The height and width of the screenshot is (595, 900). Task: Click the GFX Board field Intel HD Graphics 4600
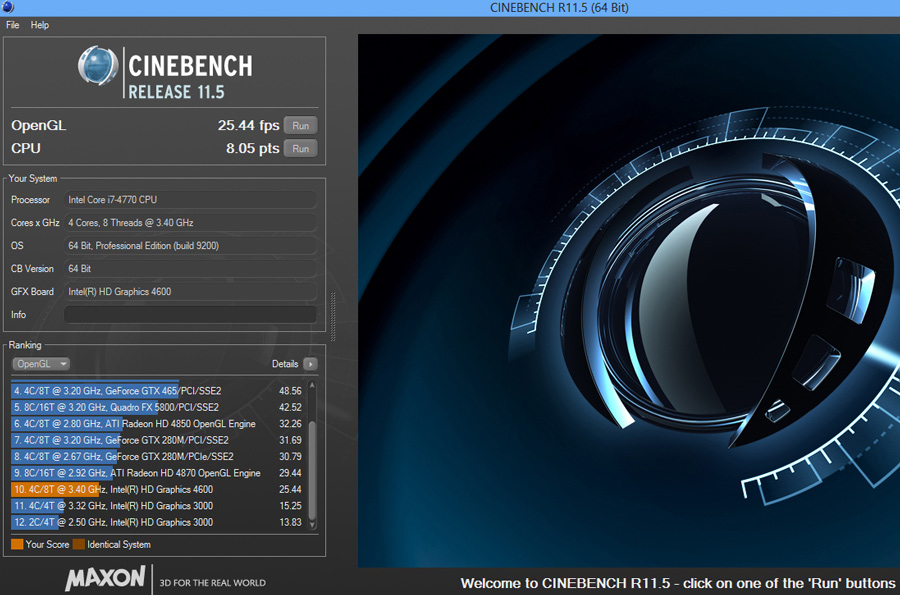(190, 291)
